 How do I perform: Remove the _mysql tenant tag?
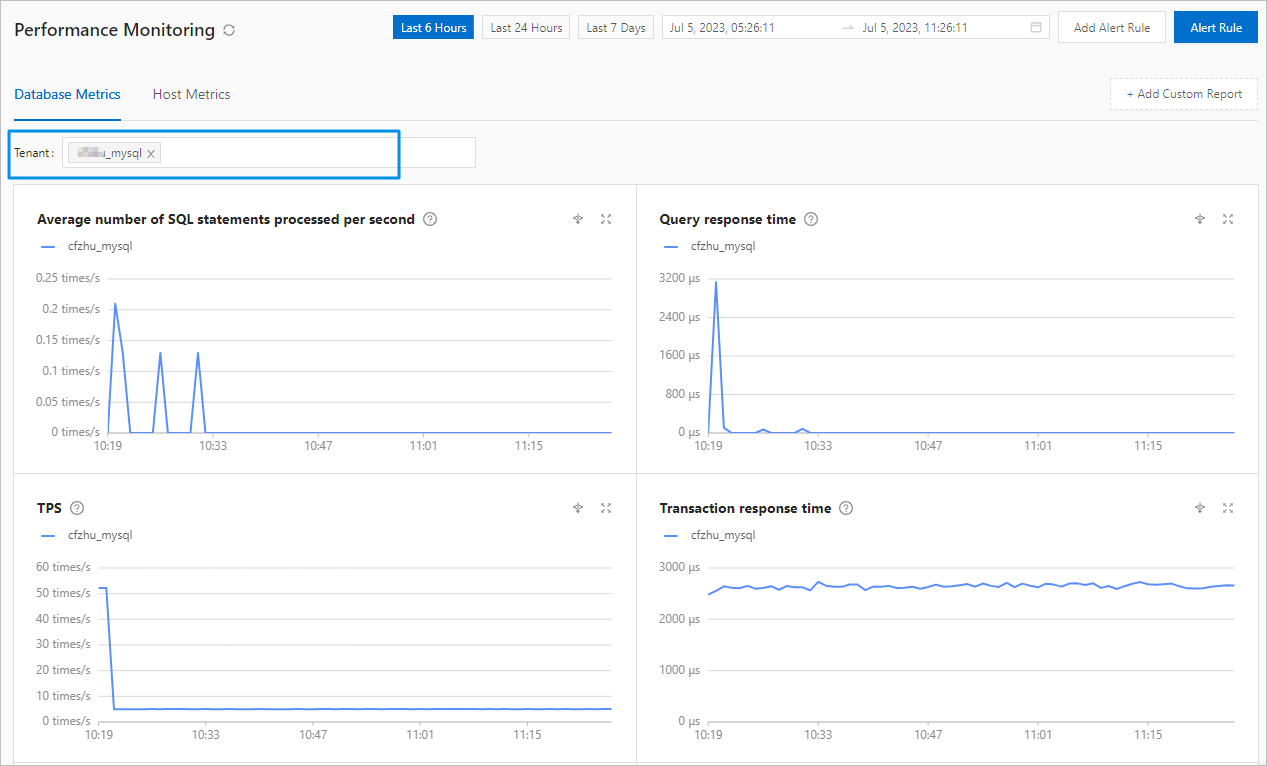[x=151, y=154]
